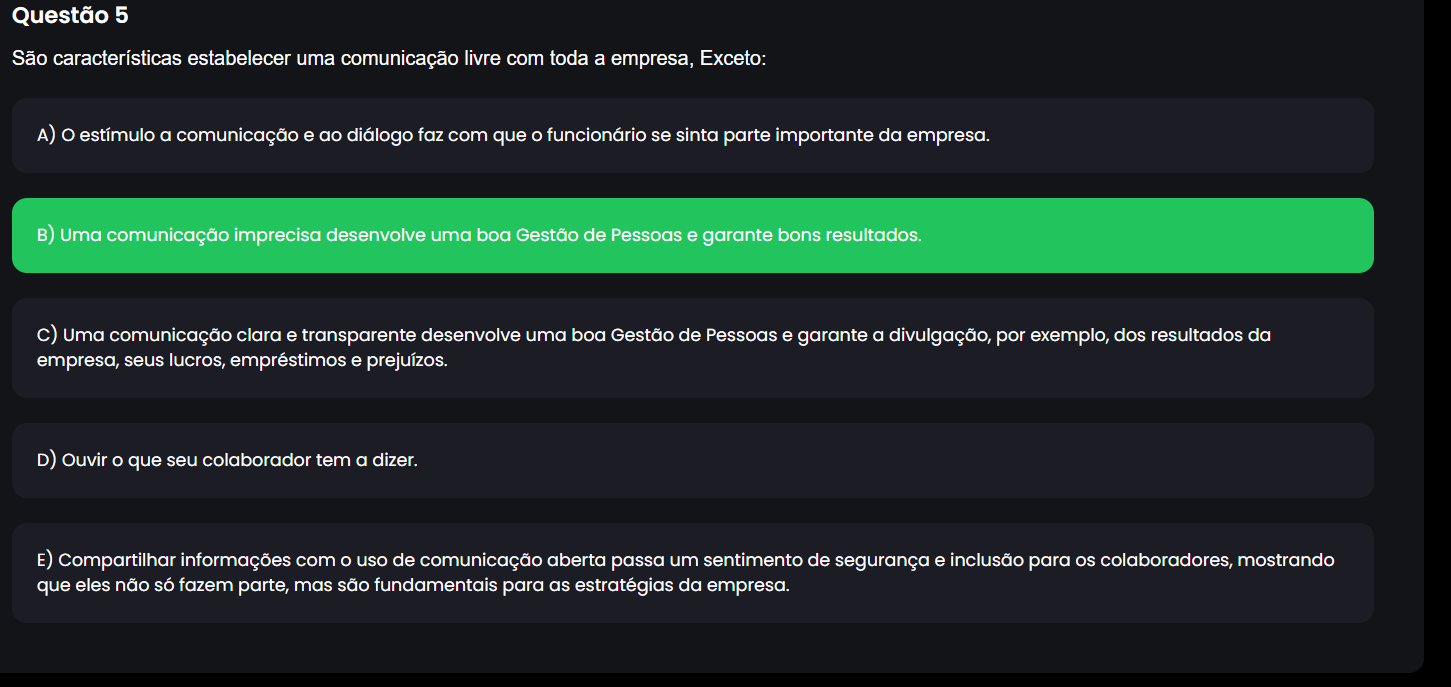Click the word "Exceto:" in the question

coord(733,58)
